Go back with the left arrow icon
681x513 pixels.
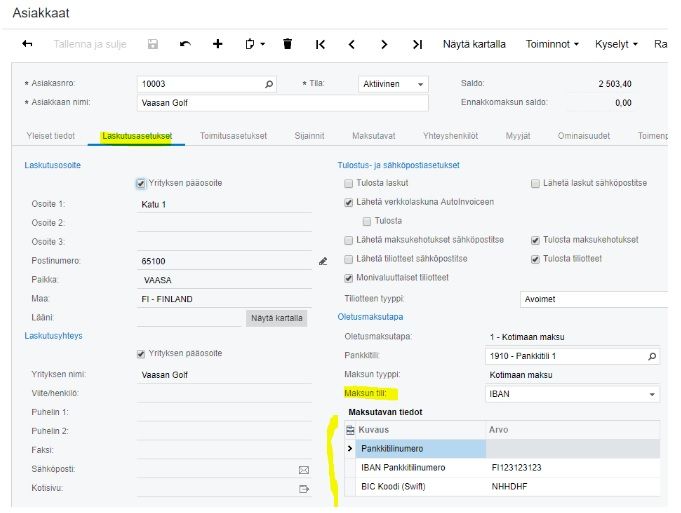tap(27, 44)
